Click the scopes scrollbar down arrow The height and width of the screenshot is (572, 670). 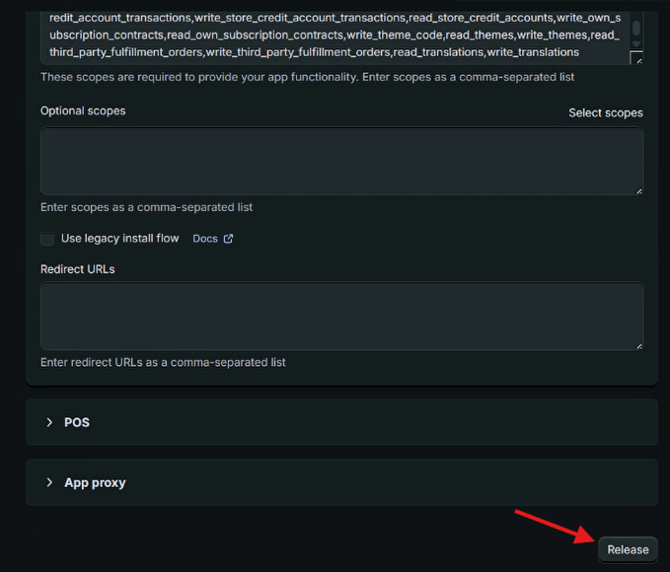637,44
